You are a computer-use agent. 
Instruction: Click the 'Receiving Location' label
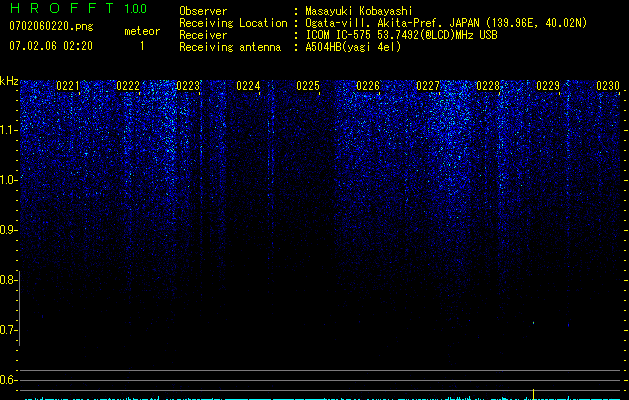pyautogui.click(x=233, y=23)
